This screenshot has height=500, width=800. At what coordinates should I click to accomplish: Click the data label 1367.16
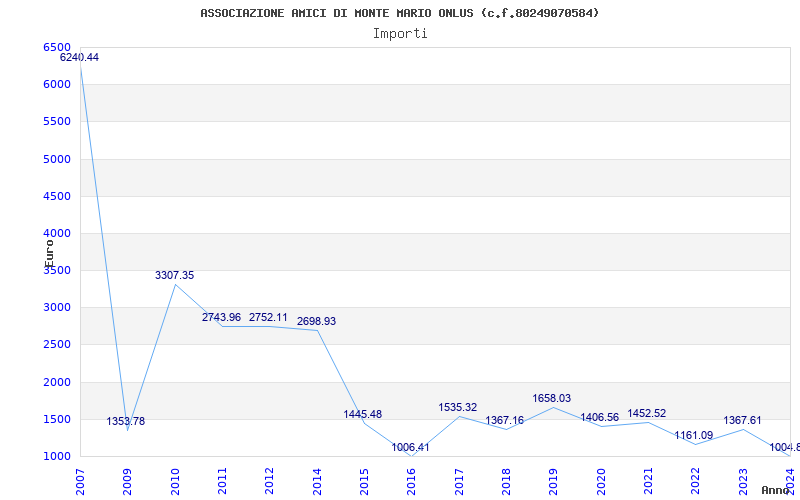(x=504, y=420)
